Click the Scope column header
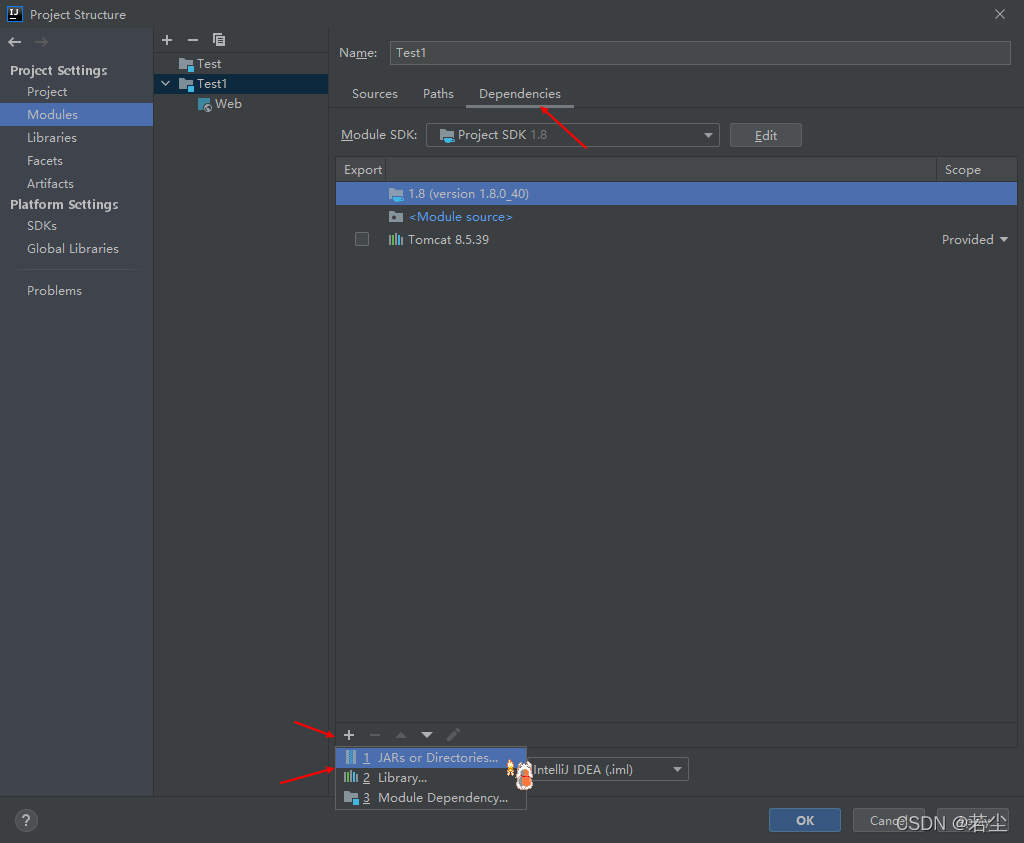1024x843 pixels. [976, 170]
